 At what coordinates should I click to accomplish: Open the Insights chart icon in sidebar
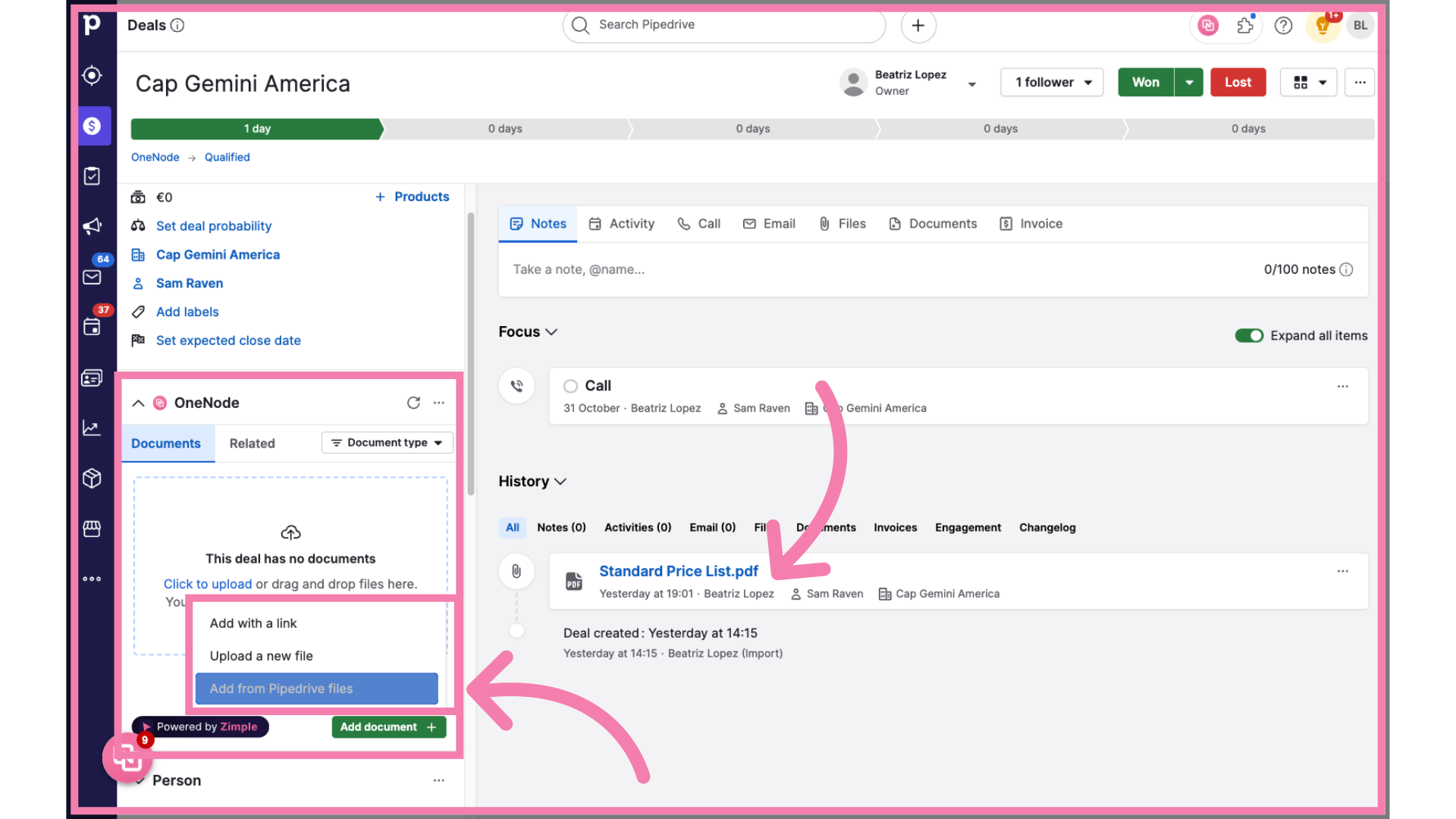click(92, 428)
